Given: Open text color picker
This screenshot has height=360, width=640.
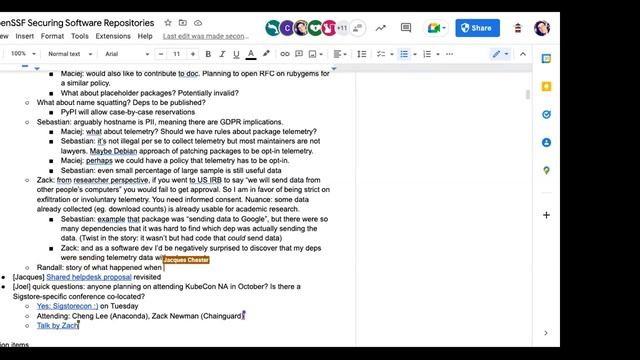Looking at the screenshot, I should [x=251, y=54].
